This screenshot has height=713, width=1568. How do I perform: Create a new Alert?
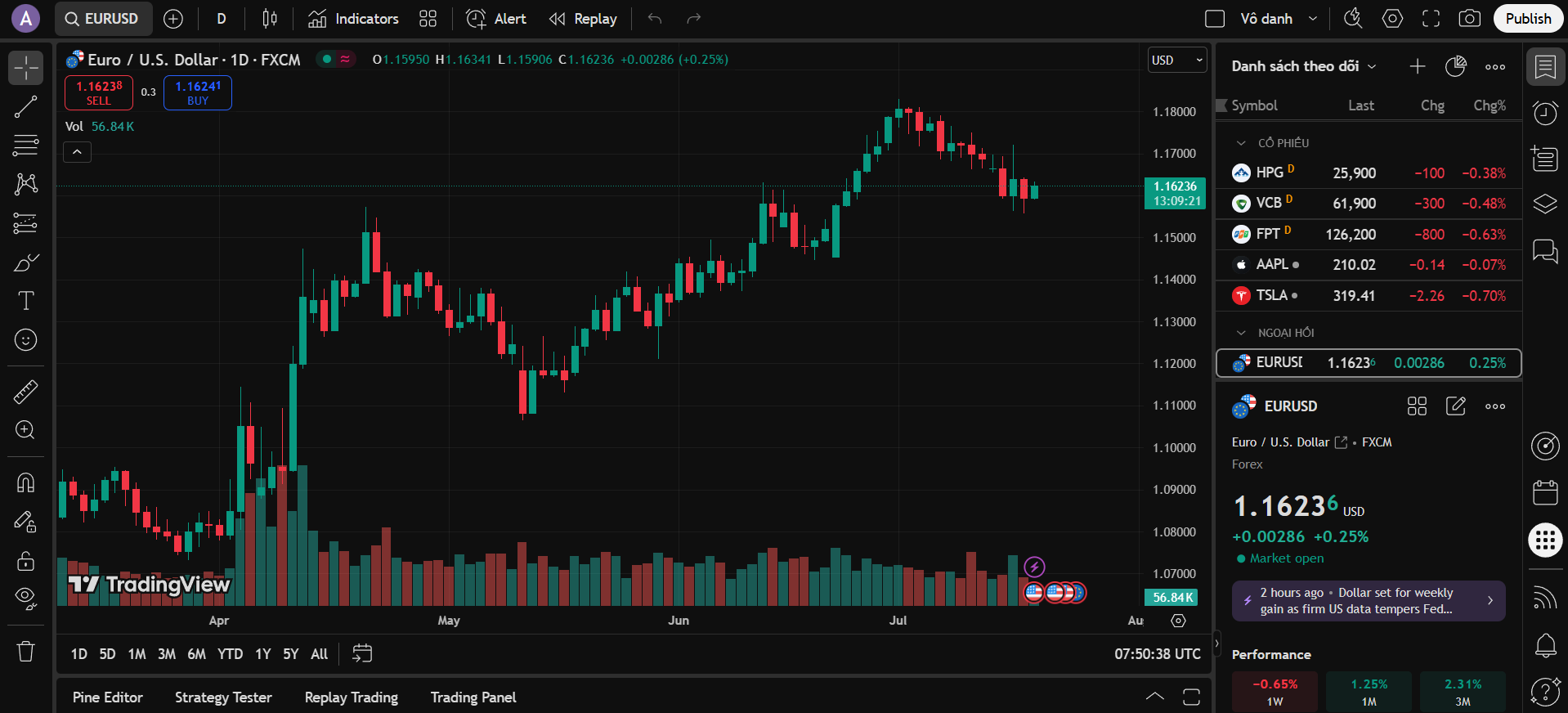[496, 19]
